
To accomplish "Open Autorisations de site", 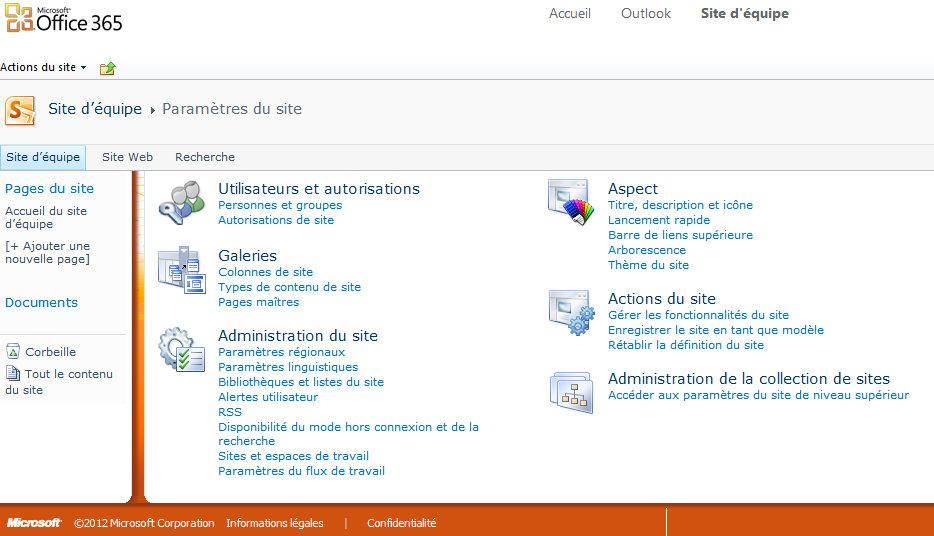I will [276, 220].
